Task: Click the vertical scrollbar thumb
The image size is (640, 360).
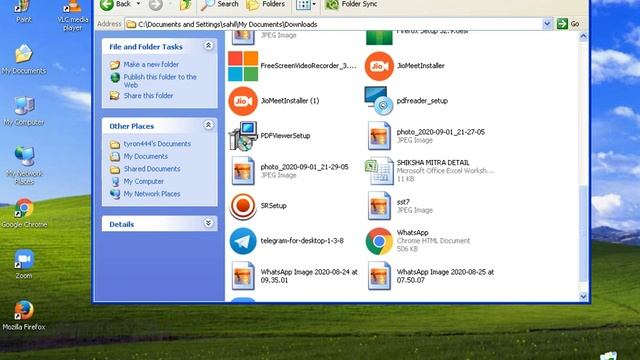Action: click(583, 233)
